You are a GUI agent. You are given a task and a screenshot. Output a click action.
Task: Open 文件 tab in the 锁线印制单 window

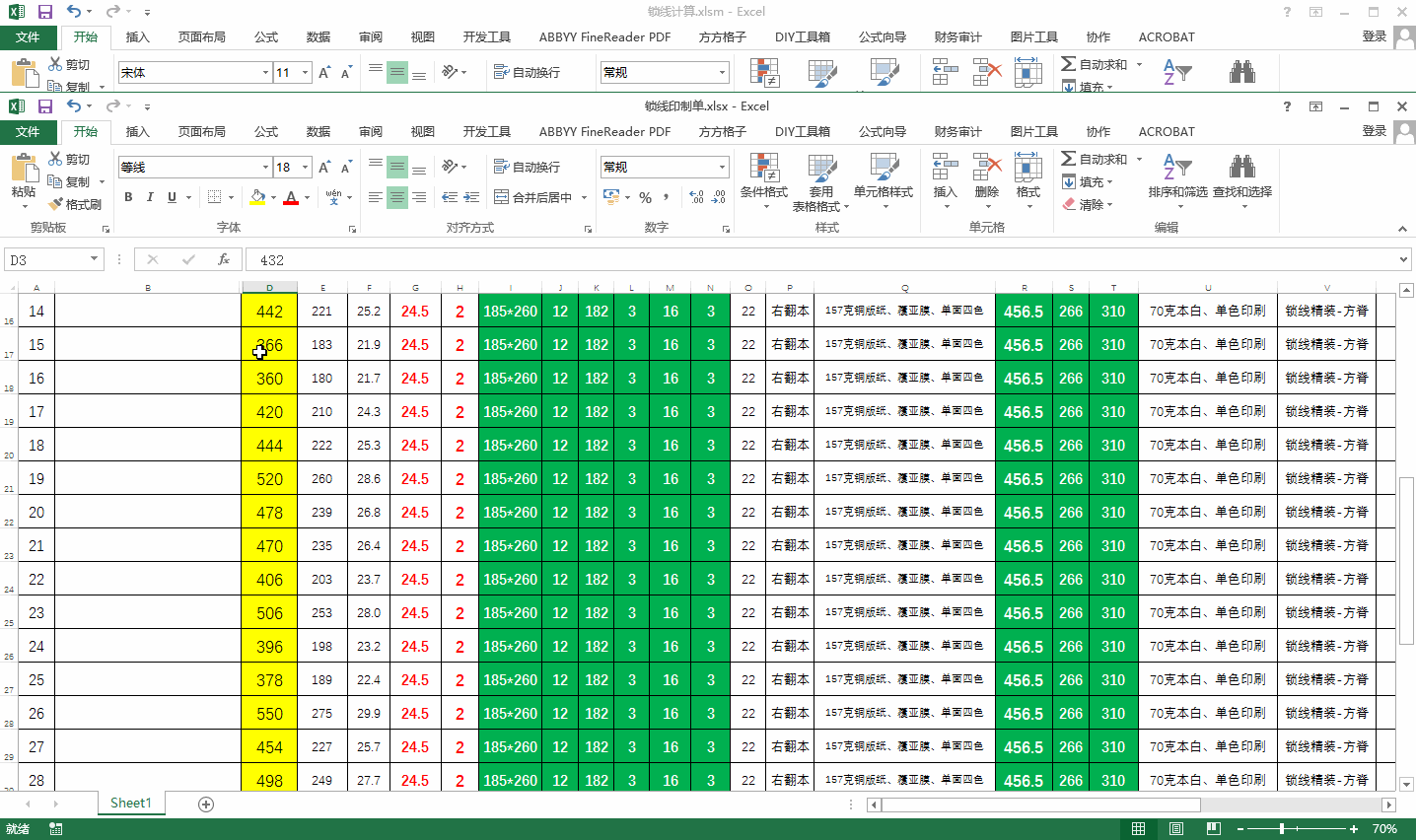28,131
